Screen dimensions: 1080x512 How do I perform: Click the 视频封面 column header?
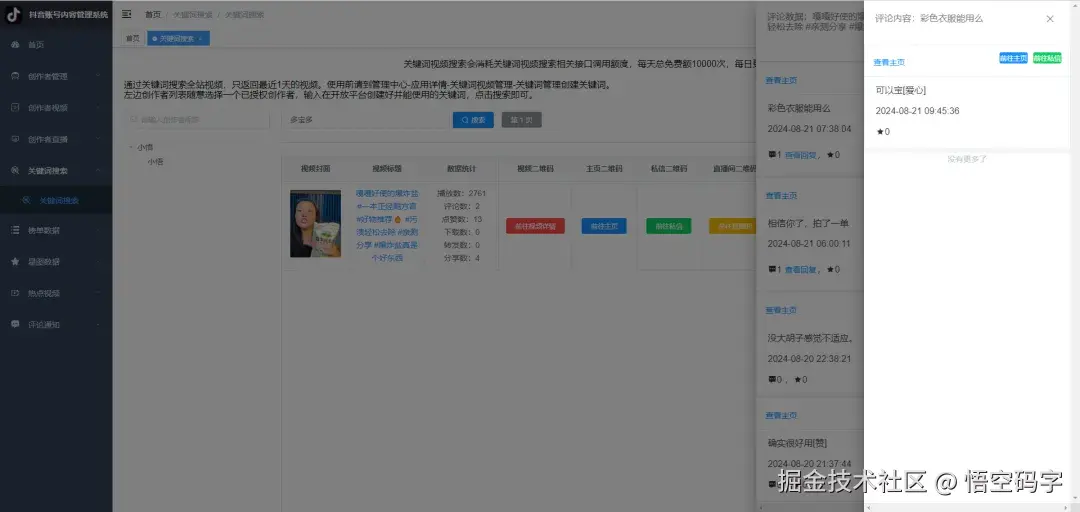coord(315,168)
